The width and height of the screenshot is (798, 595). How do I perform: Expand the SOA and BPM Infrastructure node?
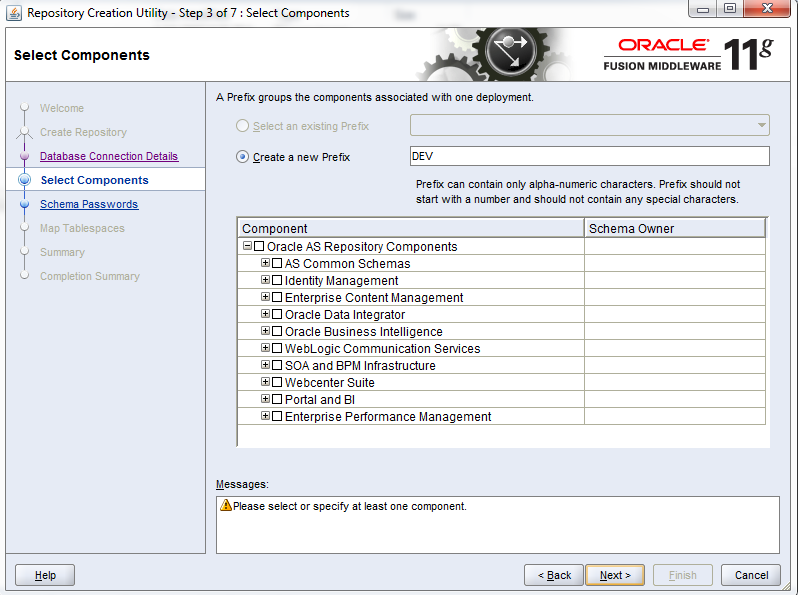pos(265,365)
